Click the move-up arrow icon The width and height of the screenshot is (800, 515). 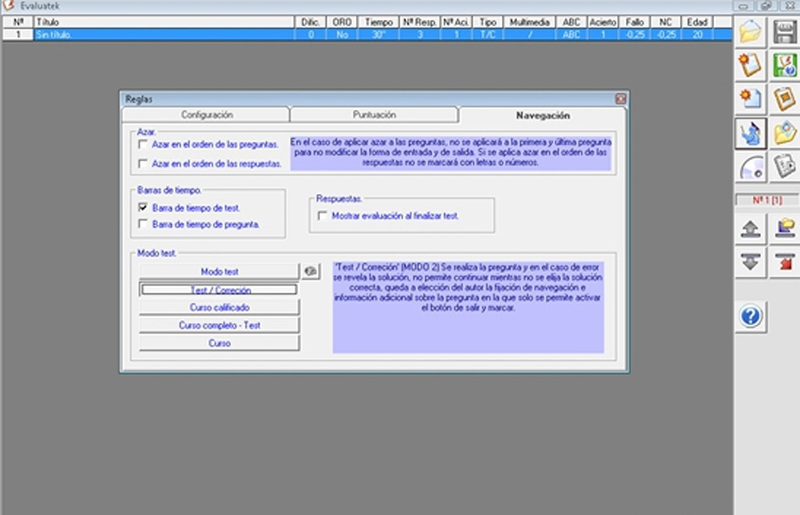click(750, 228)
